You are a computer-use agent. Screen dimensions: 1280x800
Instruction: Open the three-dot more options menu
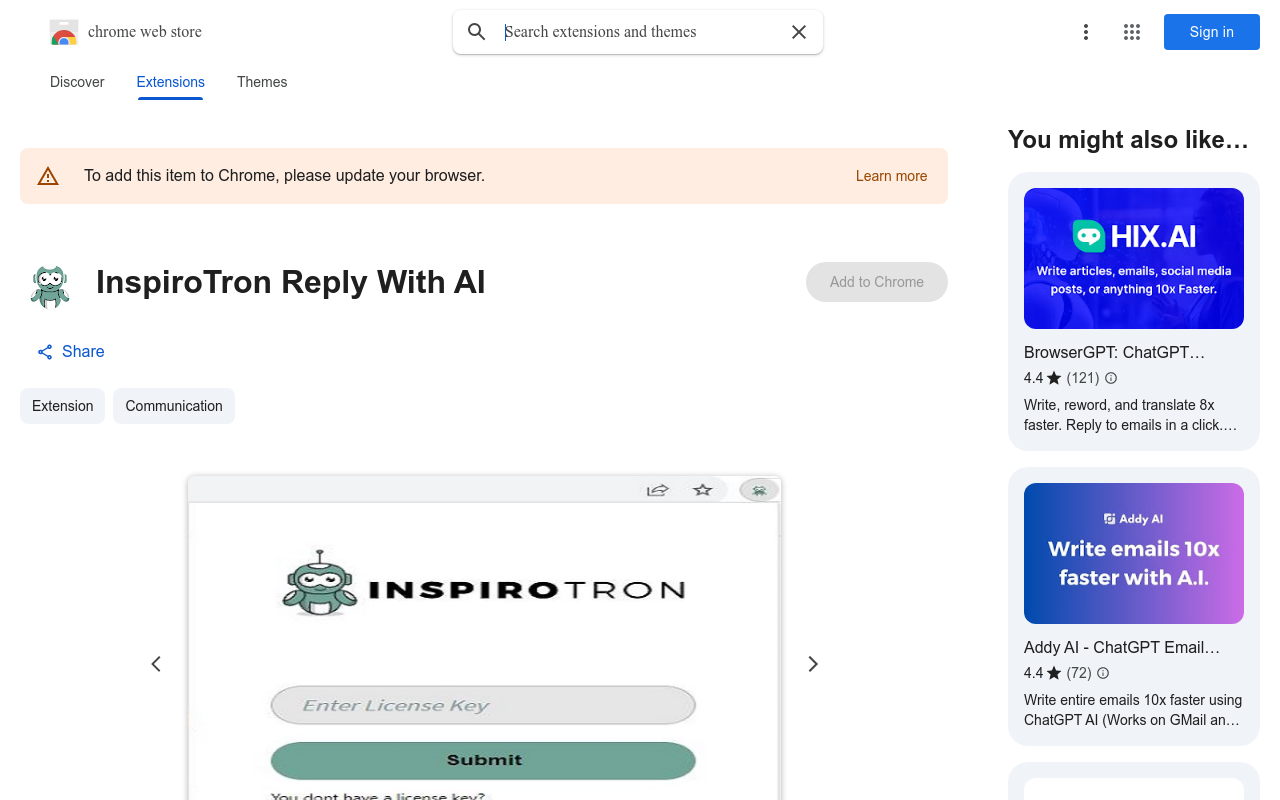point(1086,32)
